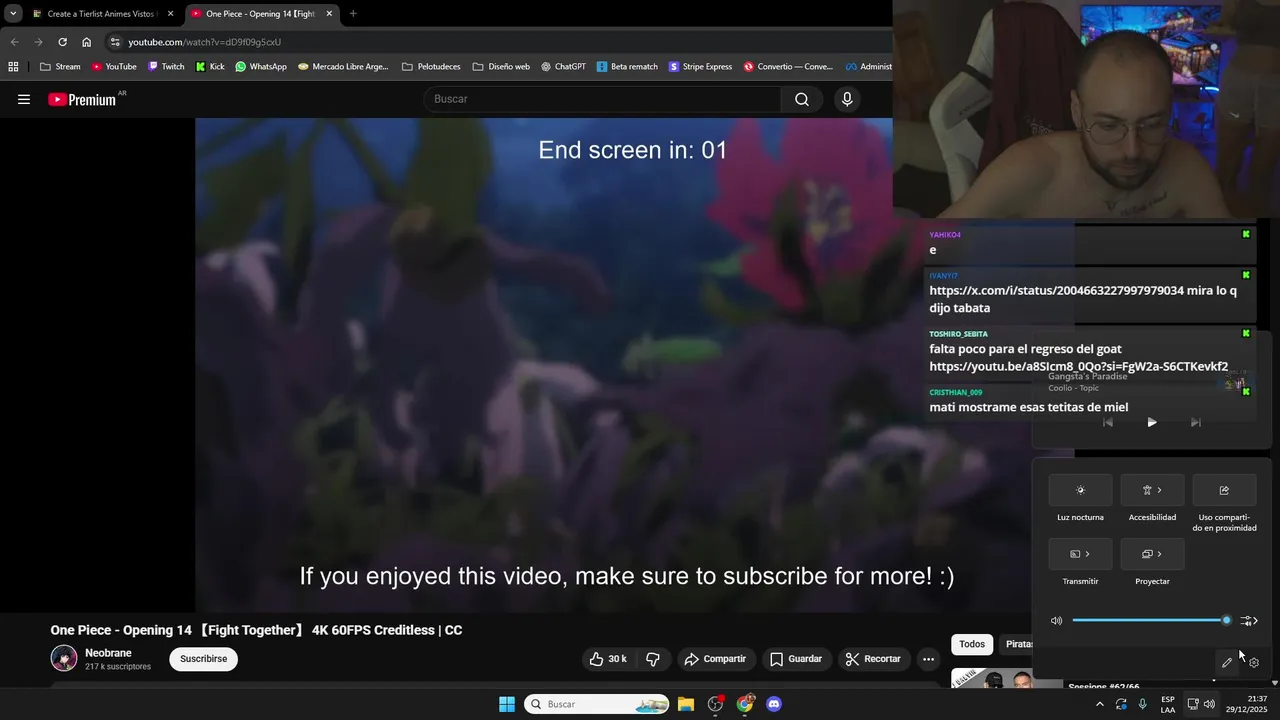Expand the Proyectar display tile
Screen dimensions: 1280x720
click(1152, 554)
